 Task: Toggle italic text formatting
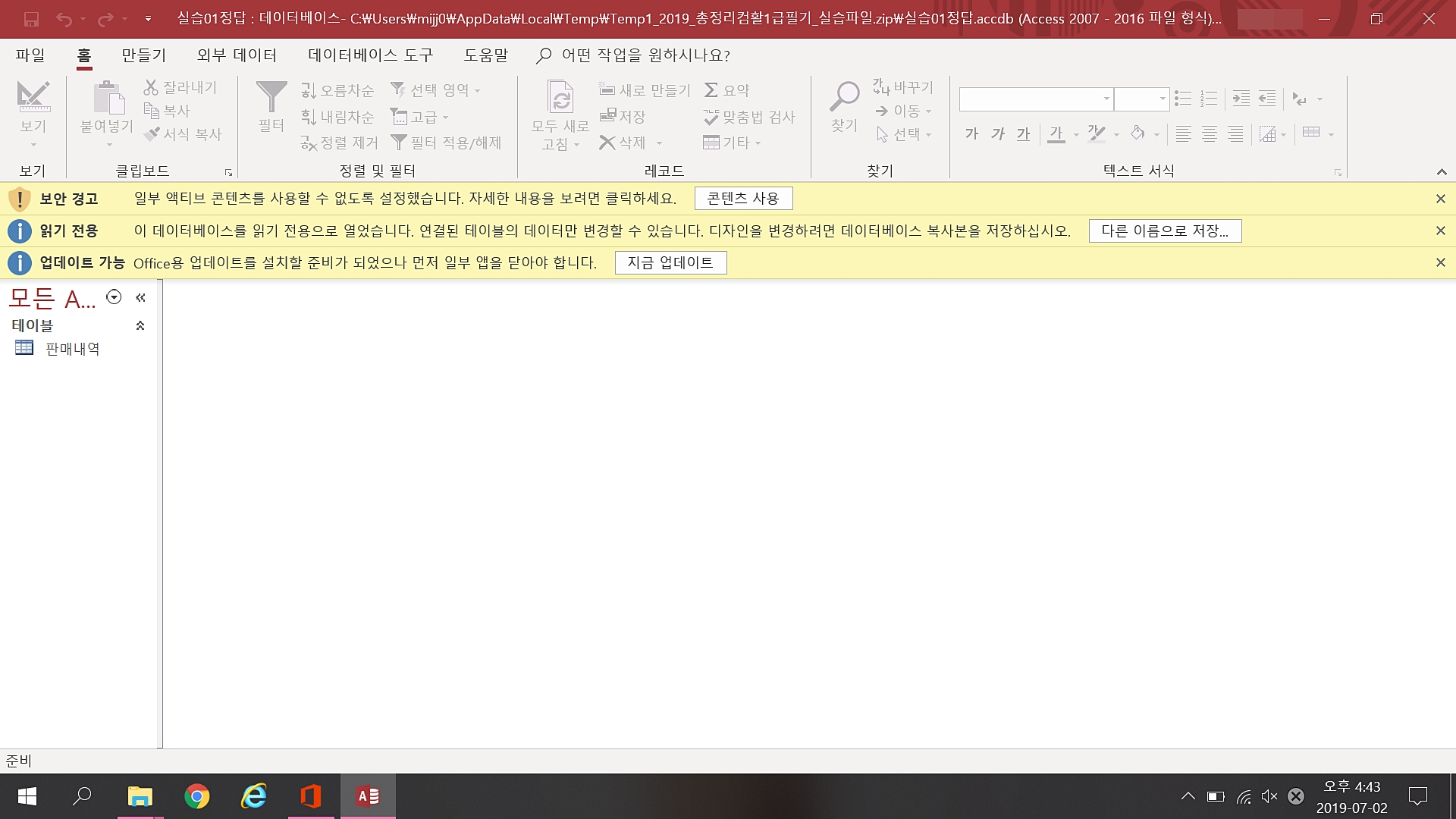(x=997, y=134)
